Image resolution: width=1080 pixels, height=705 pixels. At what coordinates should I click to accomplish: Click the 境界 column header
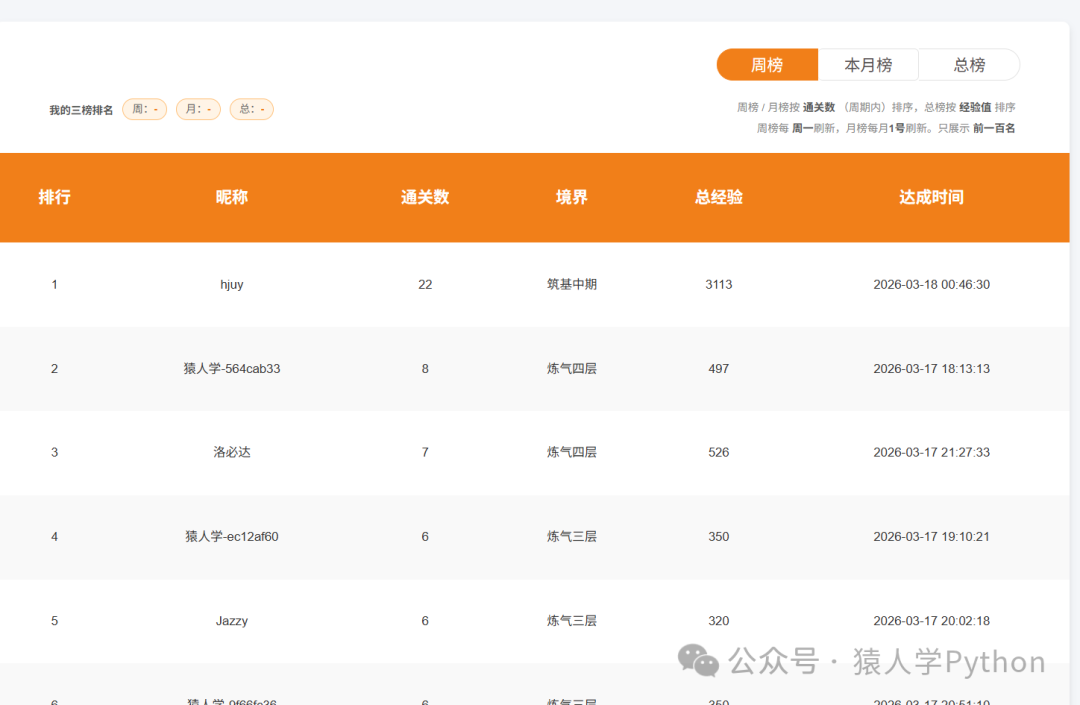coord(572,198)
